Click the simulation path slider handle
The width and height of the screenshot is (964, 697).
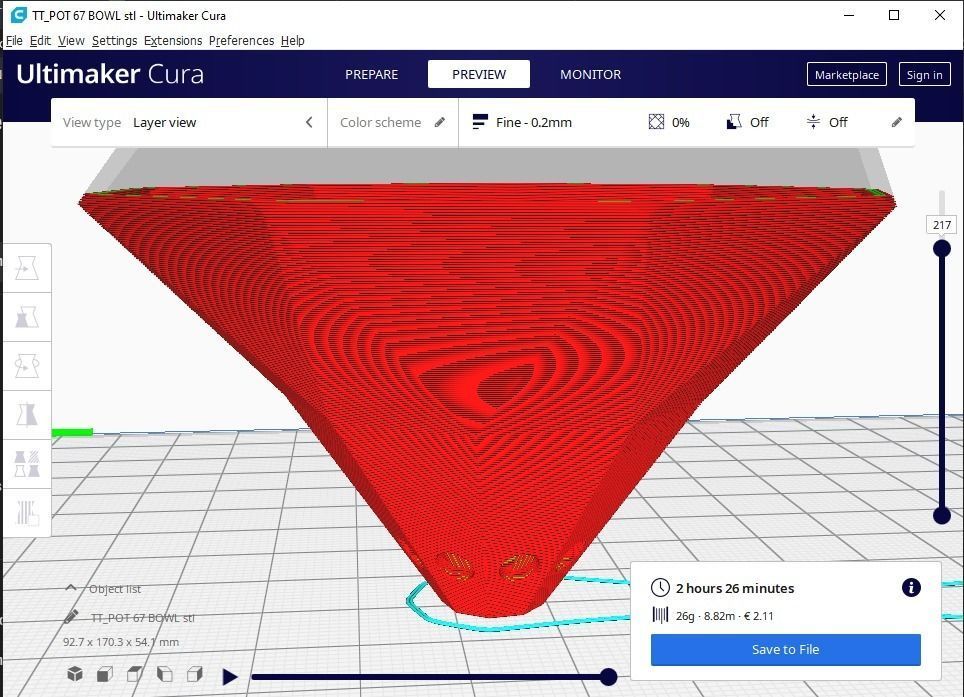(x=608, y=677)
